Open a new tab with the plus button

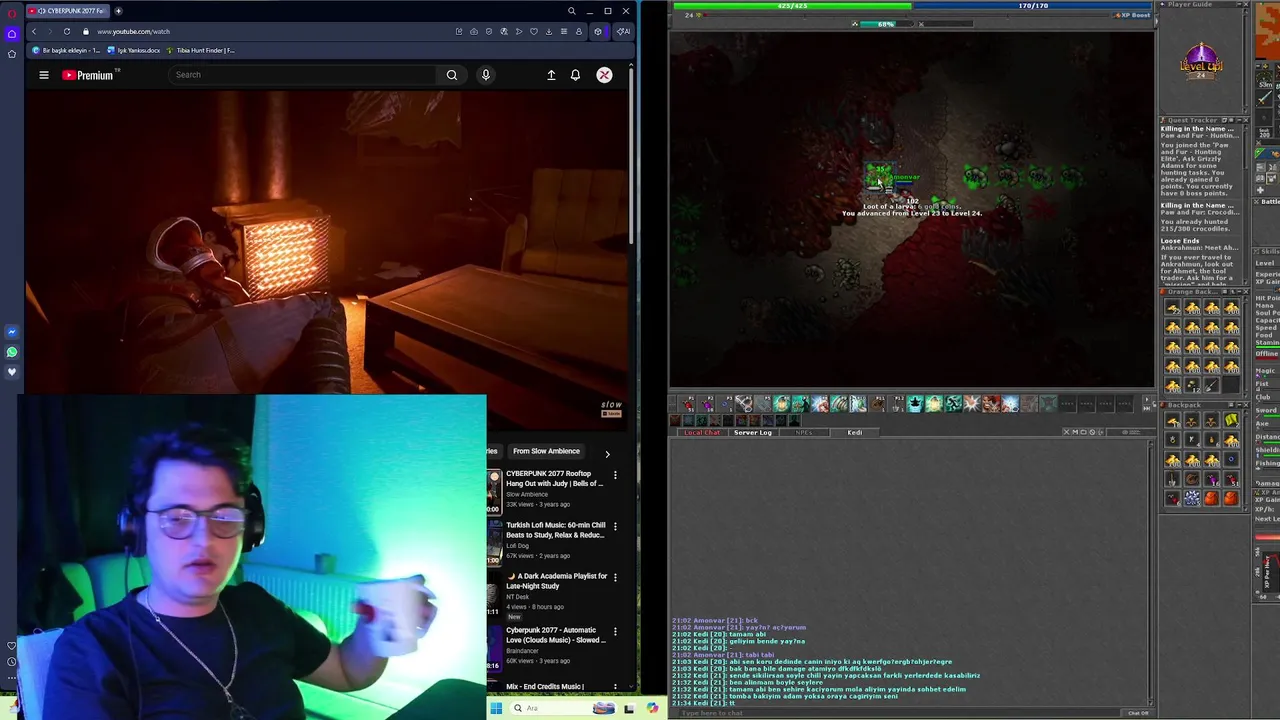point(118,11)
